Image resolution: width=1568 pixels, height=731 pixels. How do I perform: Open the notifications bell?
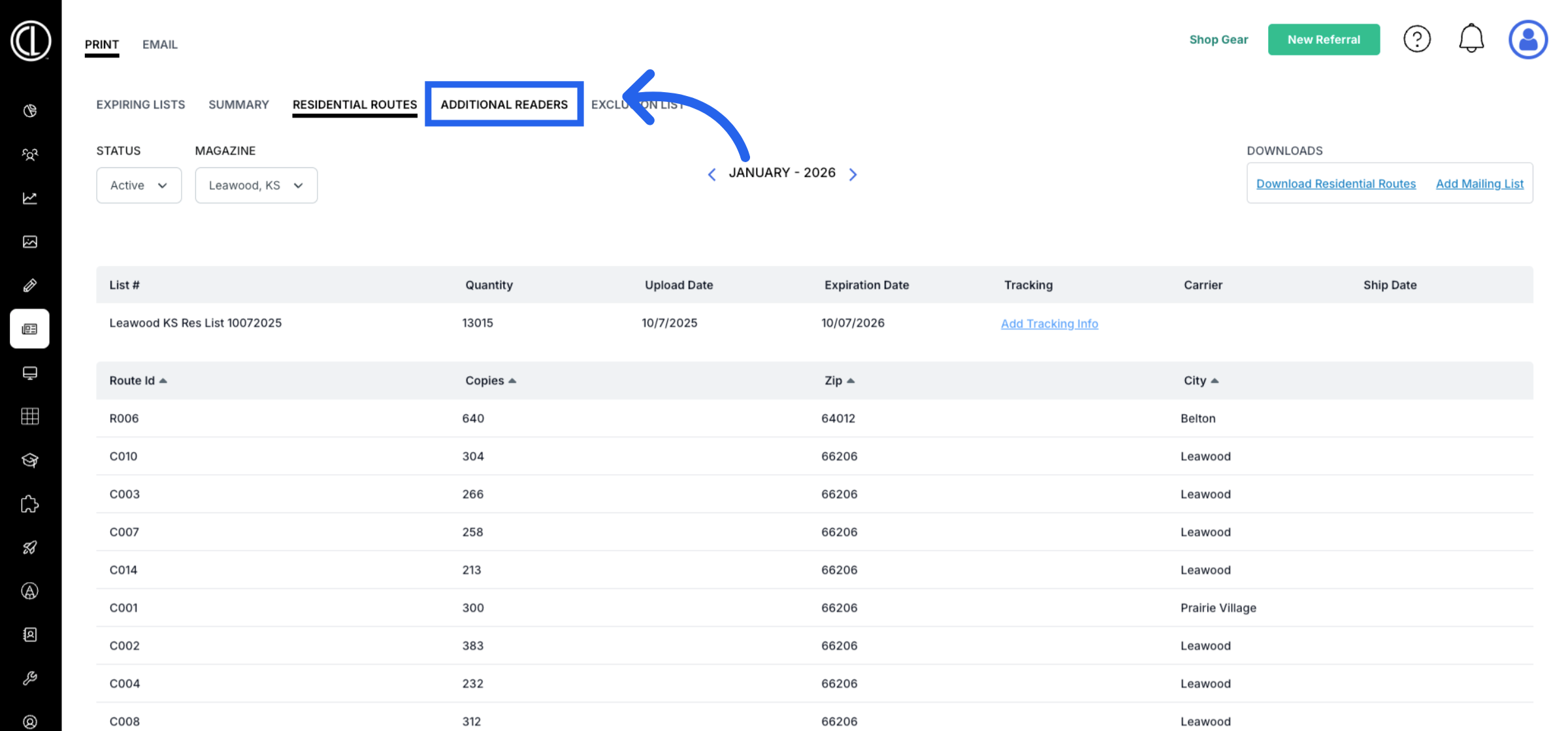click(1471, 39)
